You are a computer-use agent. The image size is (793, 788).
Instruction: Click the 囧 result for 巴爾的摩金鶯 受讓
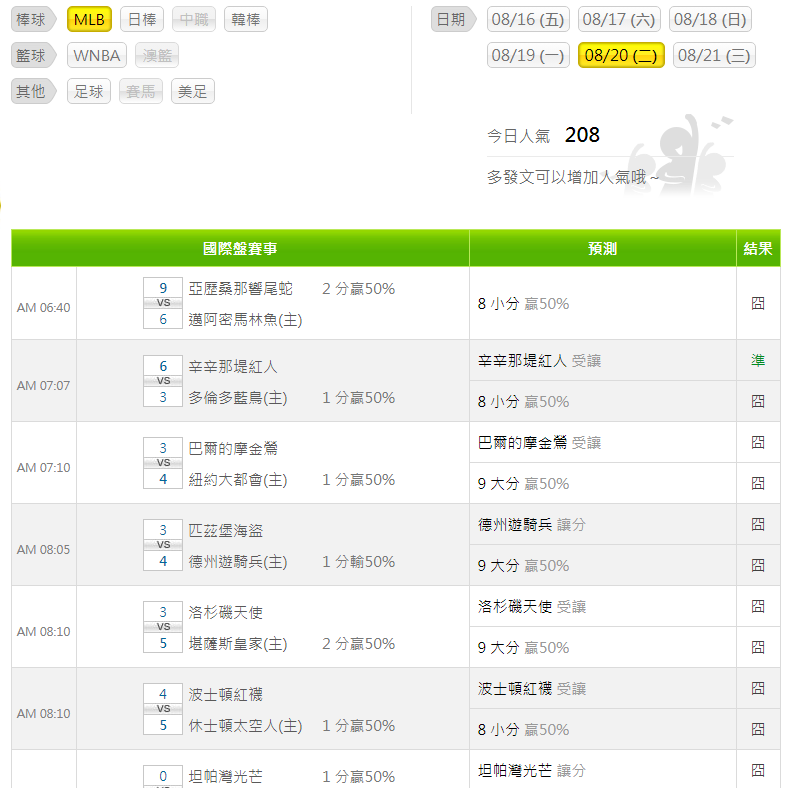tap(758, 443)
